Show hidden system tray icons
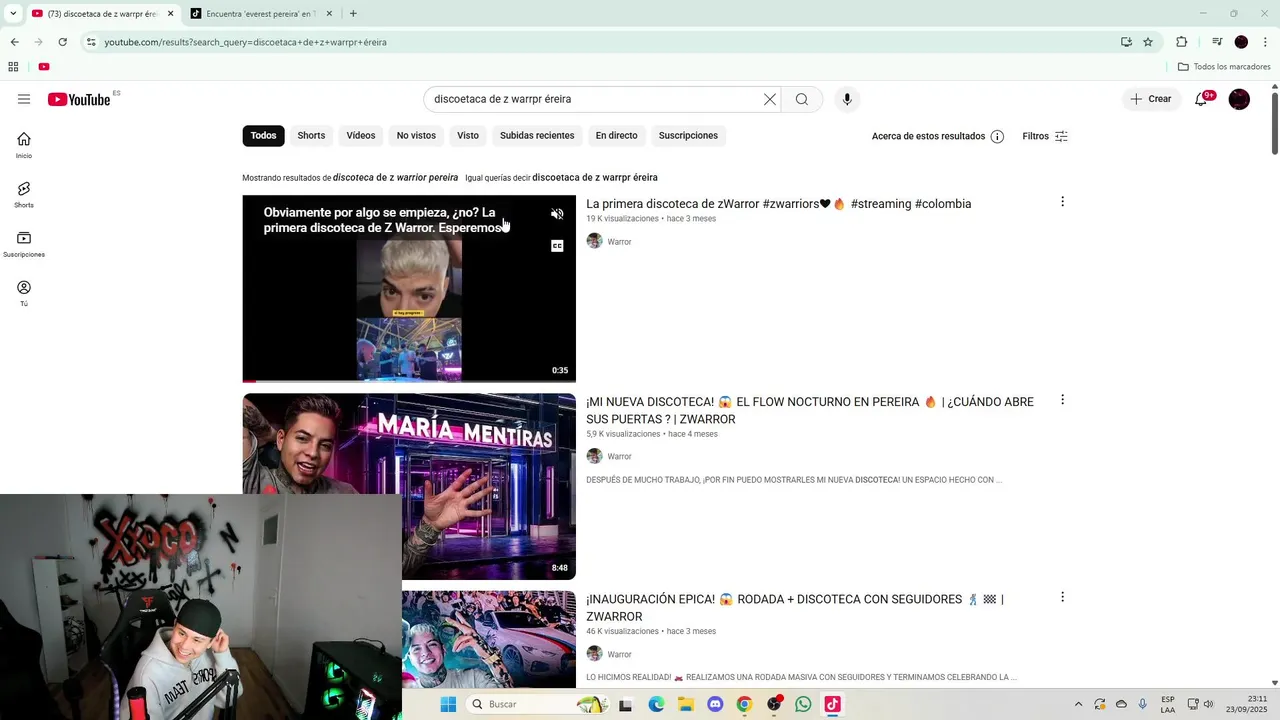 click(x=1078, y=704)
